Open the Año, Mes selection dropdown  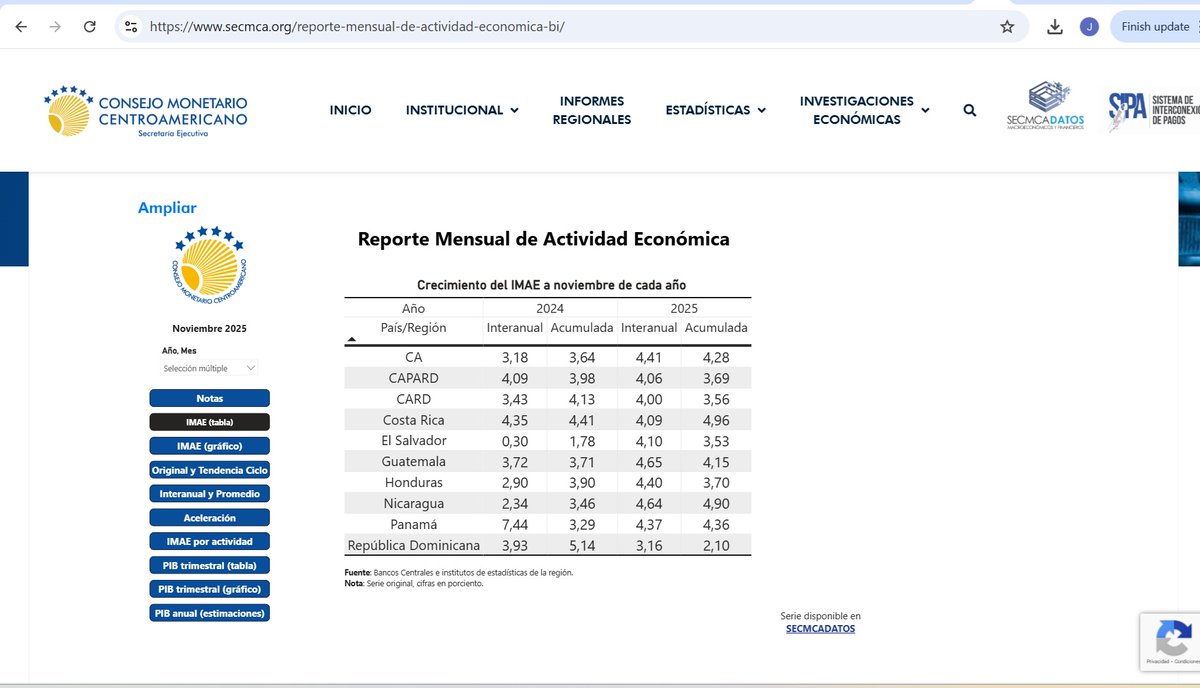click(x=210, y=368)
